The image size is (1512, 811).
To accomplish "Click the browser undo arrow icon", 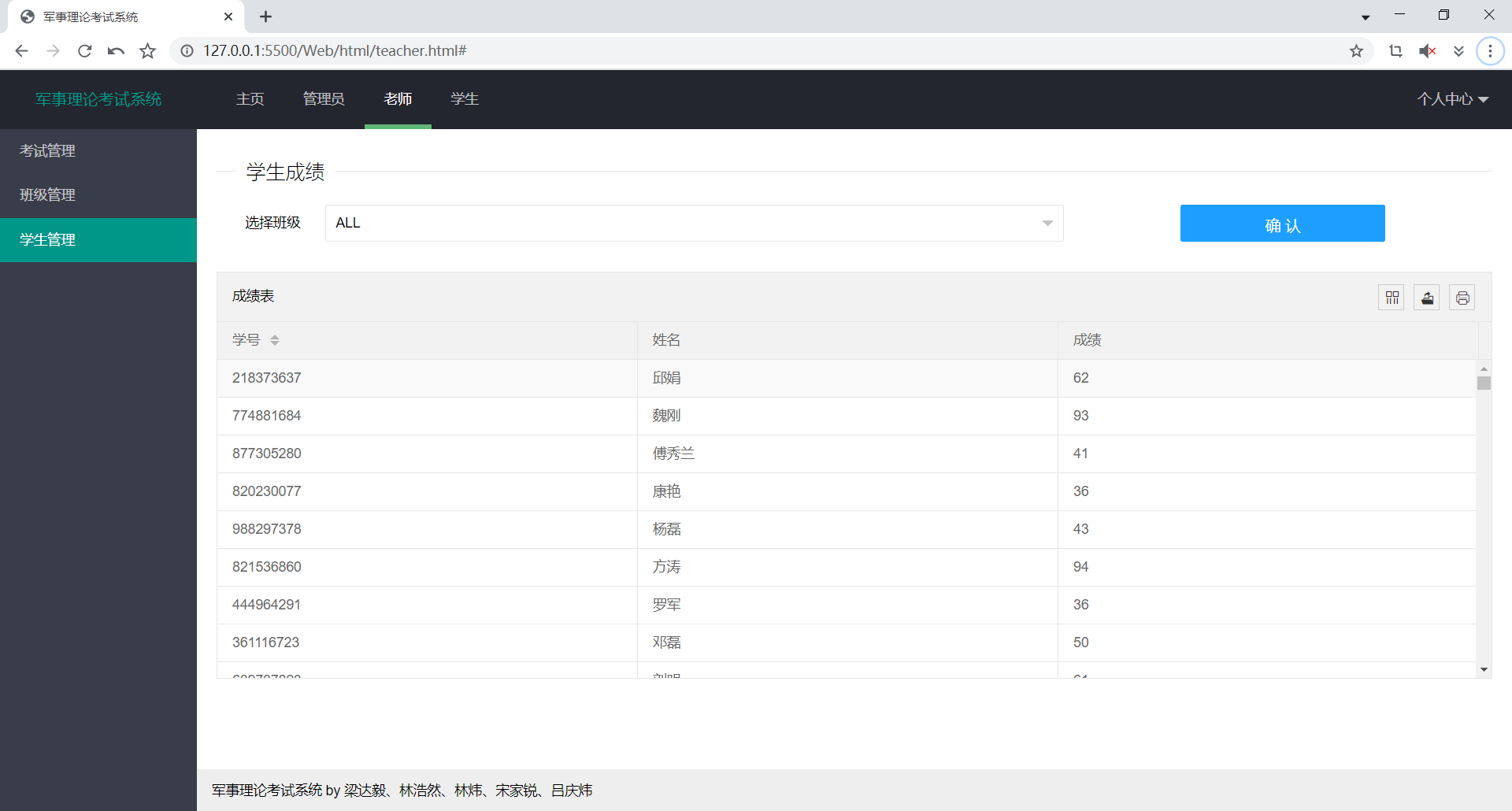I will click(116, 51).
